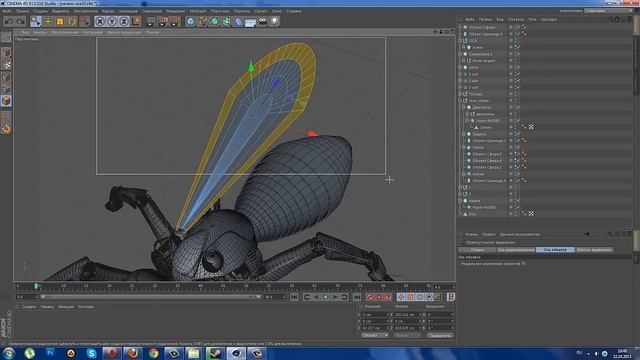Select the Move tool
This screenshot has width=640, height=360.
pos(48,21)
